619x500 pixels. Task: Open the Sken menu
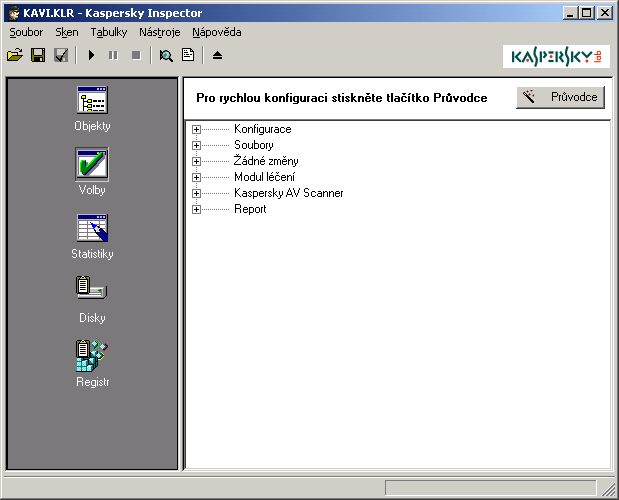coord(67,32)
